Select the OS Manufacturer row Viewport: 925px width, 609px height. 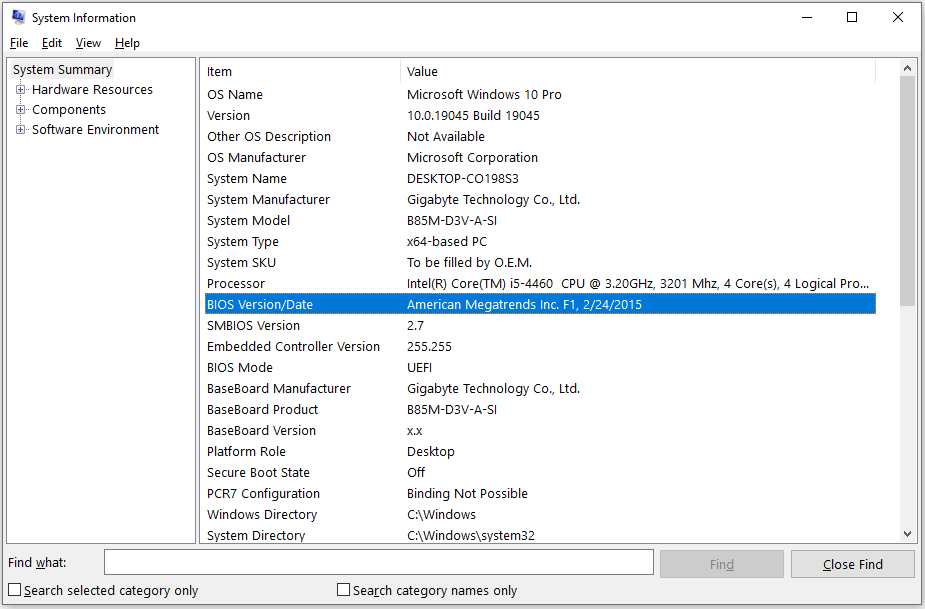(540, 158)
